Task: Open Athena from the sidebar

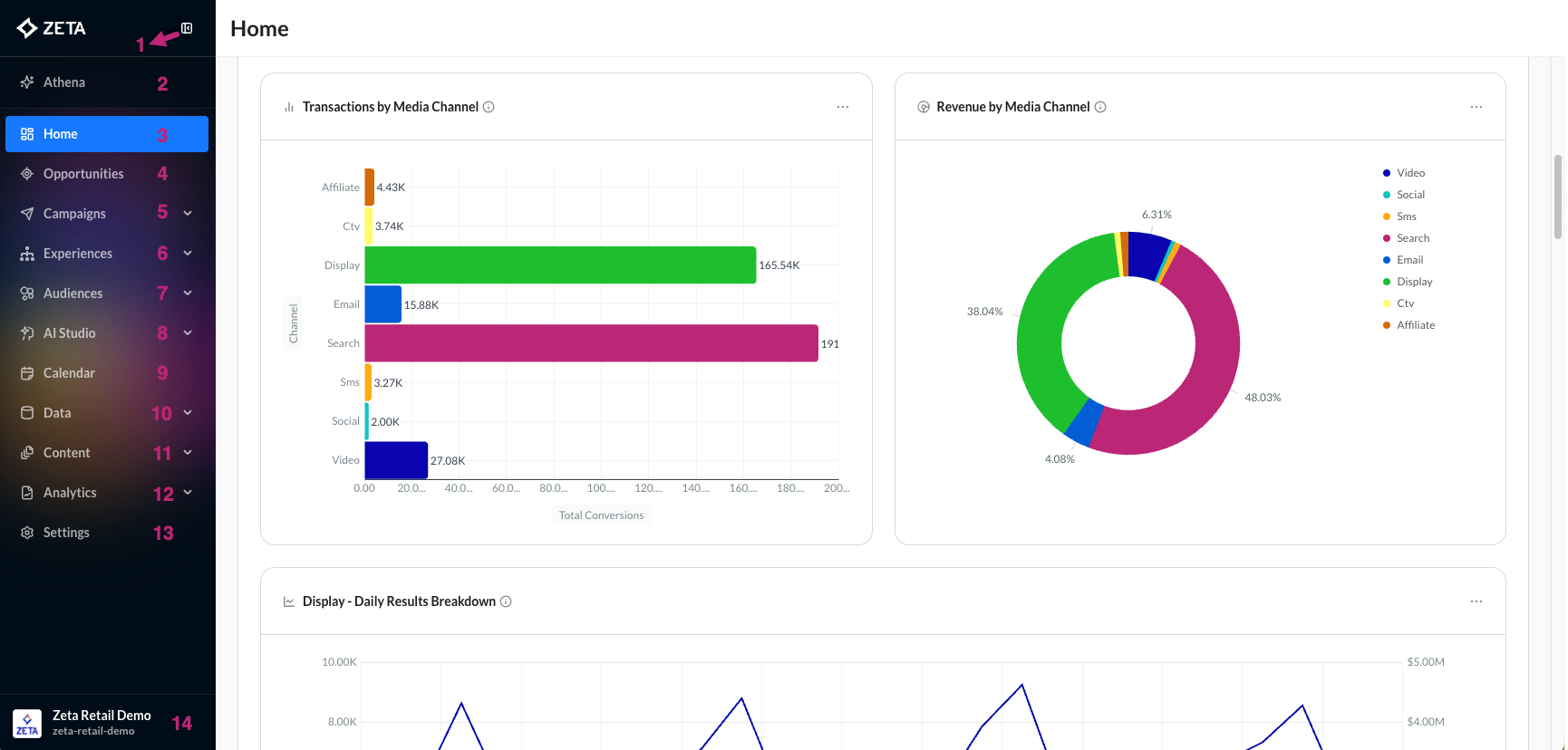Action: pyautogui.click(x=64, y=82)
